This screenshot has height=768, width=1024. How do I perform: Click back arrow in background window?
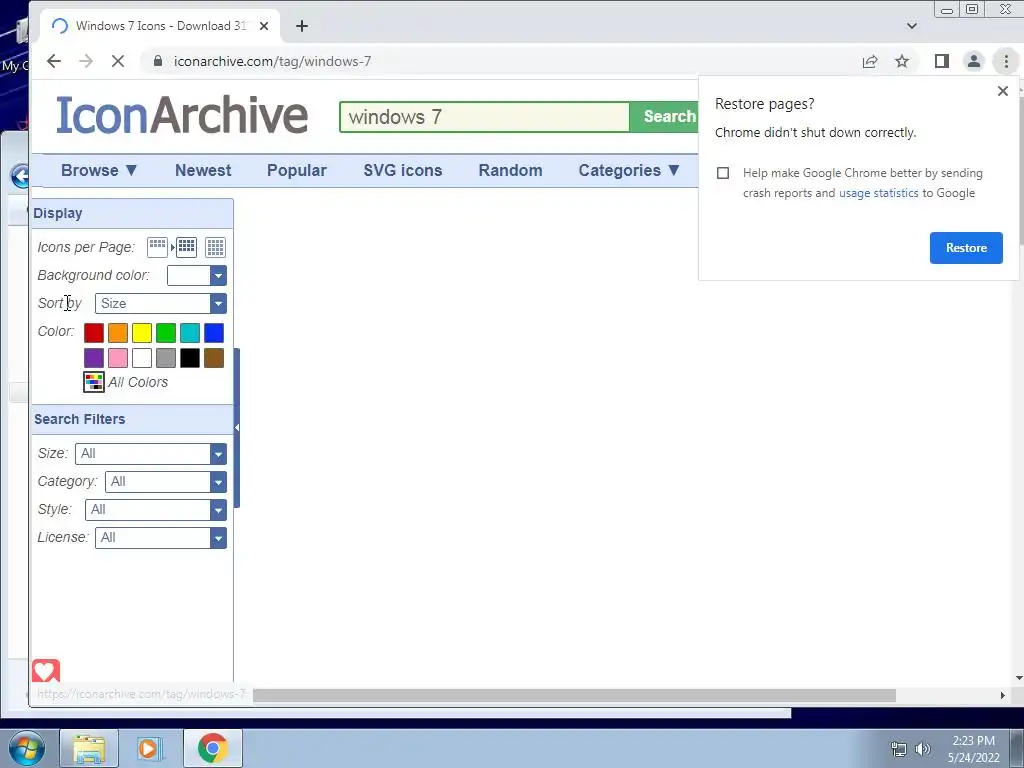coord(20,176)
